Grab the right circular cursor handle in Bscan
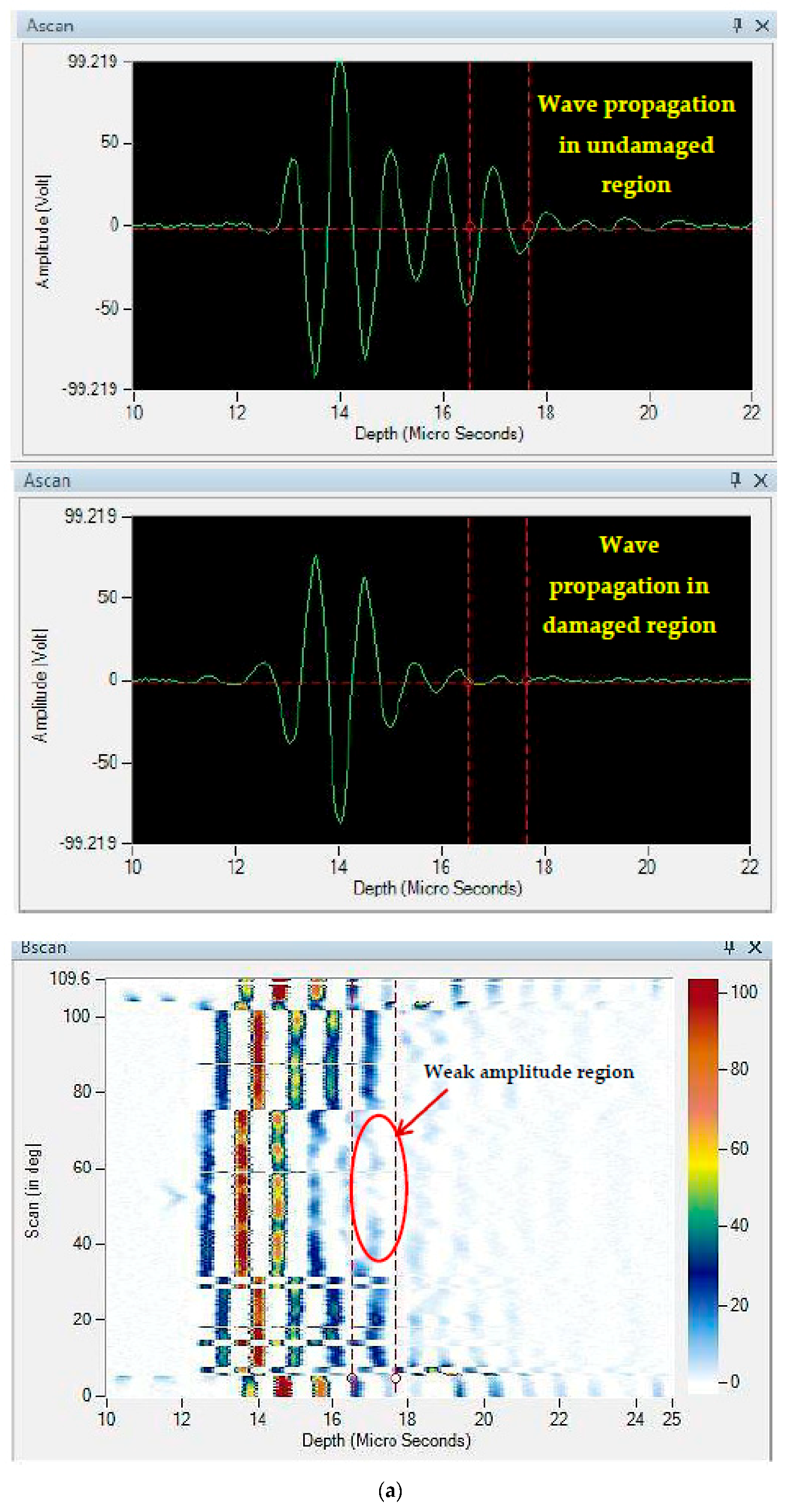786x1512 pixels. [x=396, y=1377]
